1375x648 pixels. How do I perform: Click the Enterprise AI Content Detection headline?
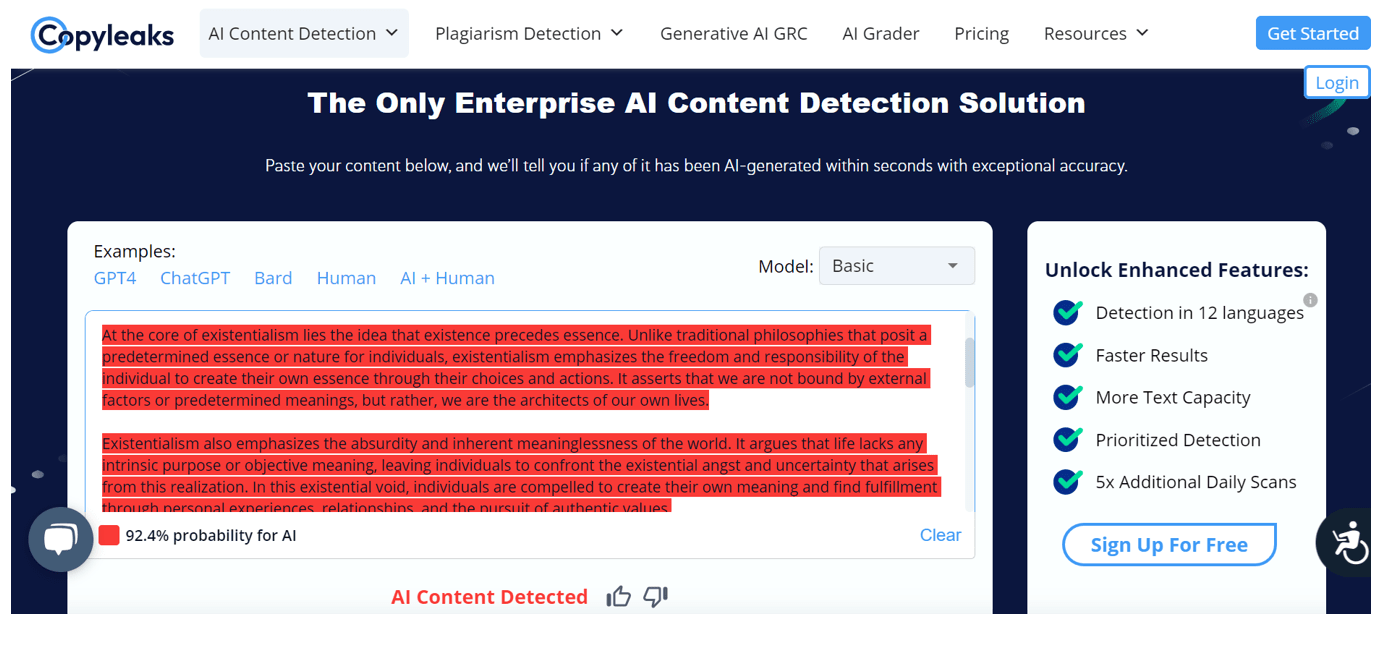696,103
